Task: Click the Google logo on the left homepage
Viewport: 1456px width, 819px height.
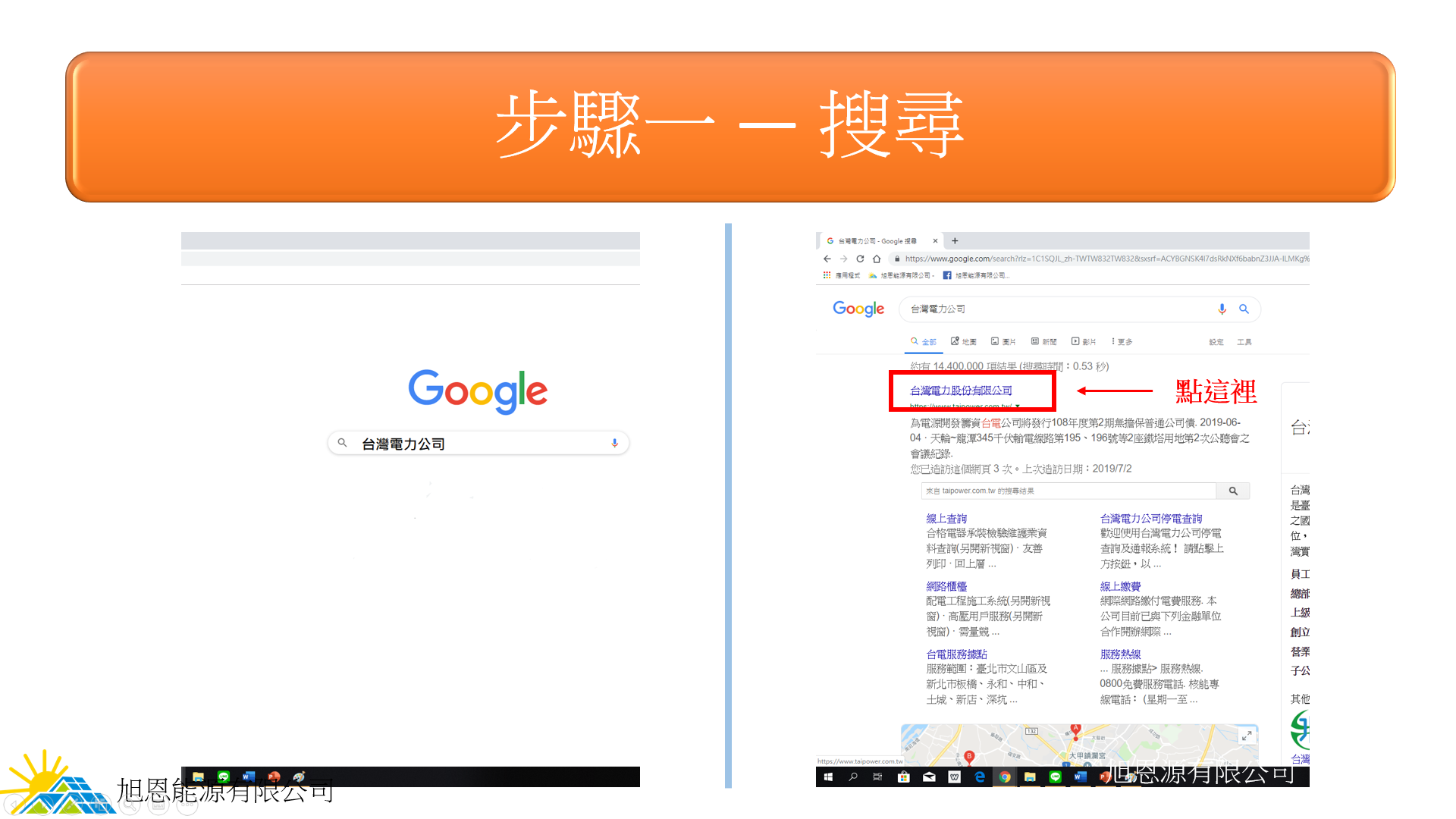Action: point(478,391)
